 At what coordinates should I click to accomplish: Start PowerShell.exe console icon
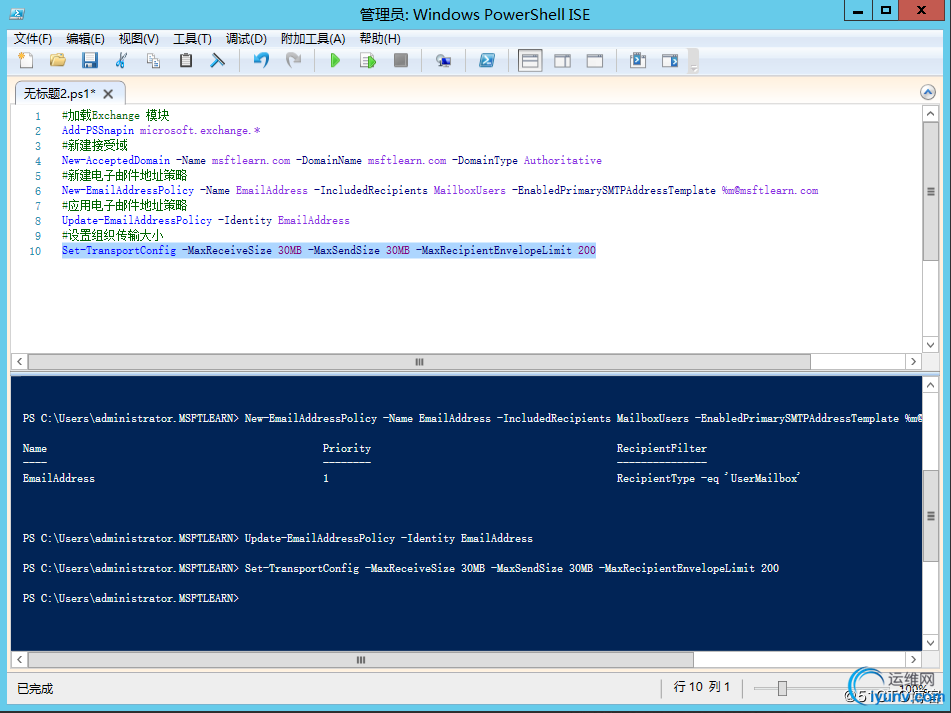point(487,60)
